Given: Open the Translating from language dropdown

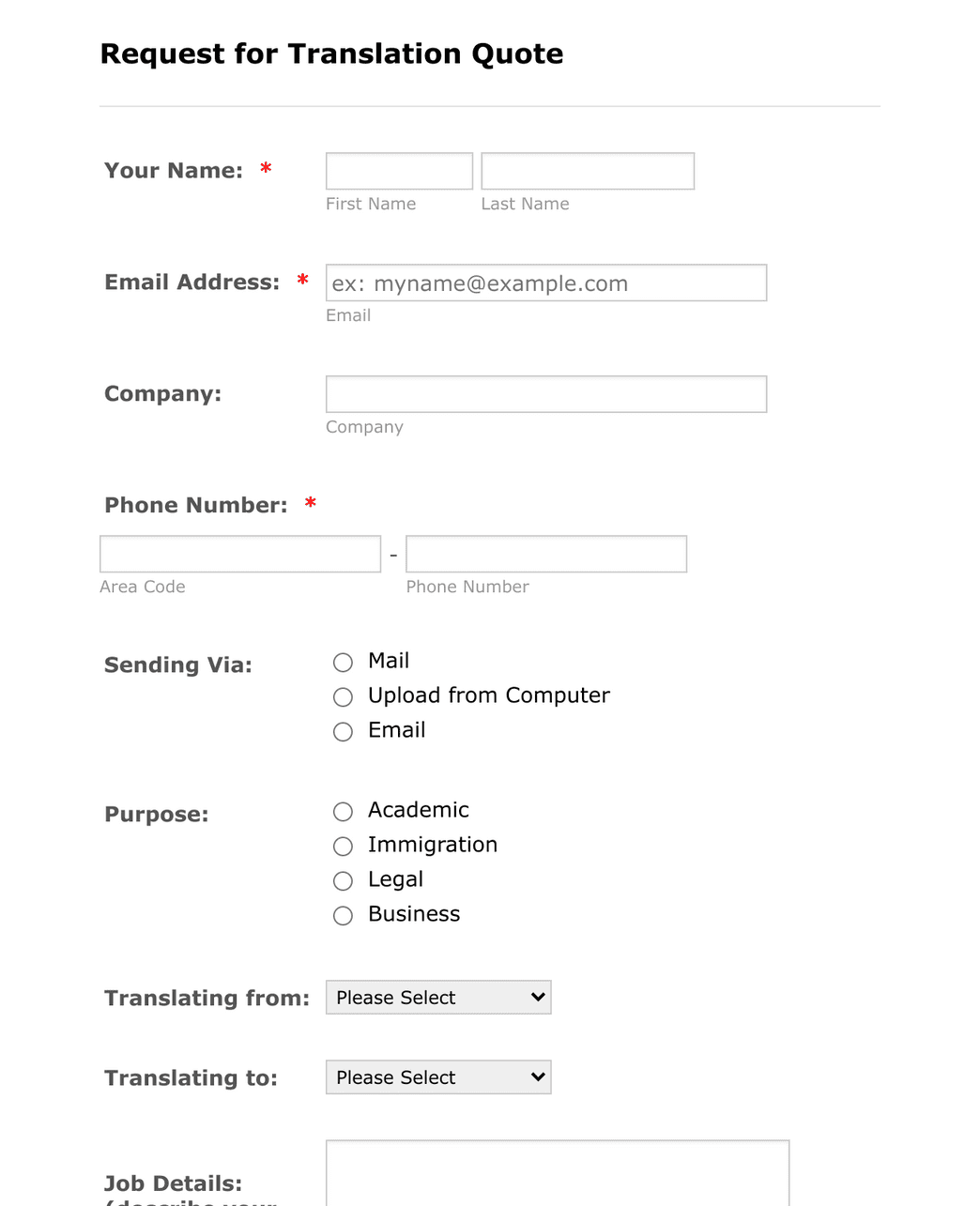Looking at the screenshot, I should point(437,997).
